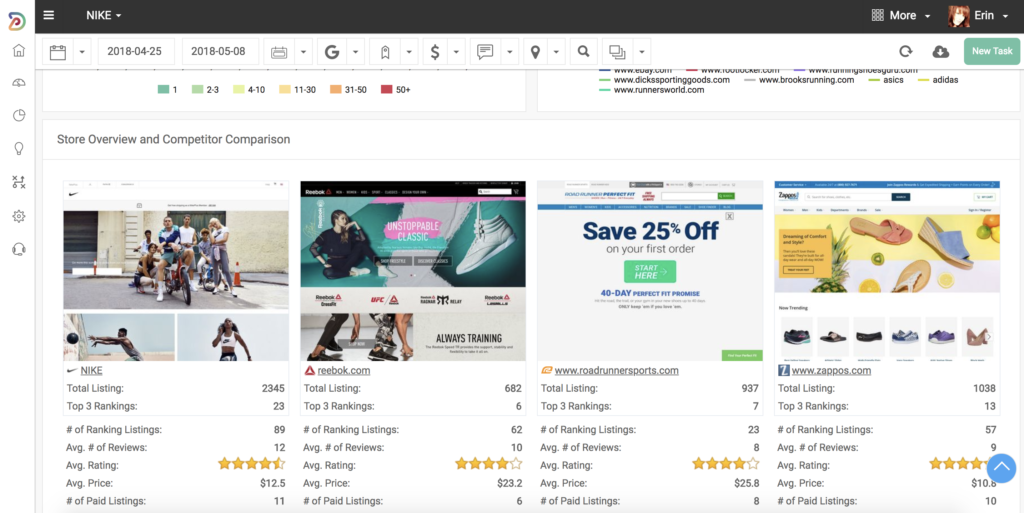Screen dimensions: 1024x513
Task: Click the red 50+ legend swatch
Action: (387, 89)
